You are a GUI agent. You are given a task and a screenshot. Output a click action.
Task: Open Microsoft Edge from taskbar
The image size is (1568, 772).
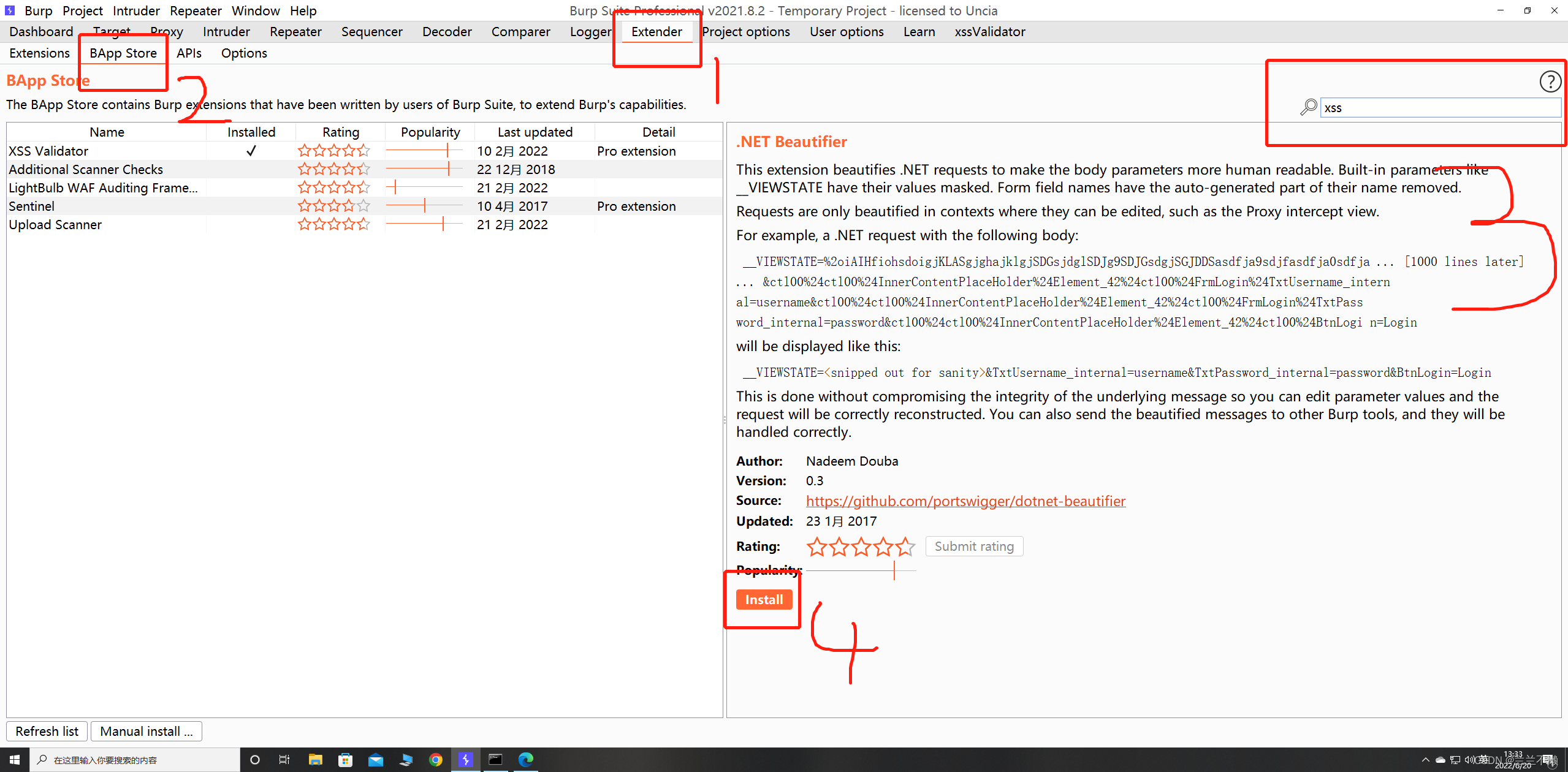coord(526,760)
